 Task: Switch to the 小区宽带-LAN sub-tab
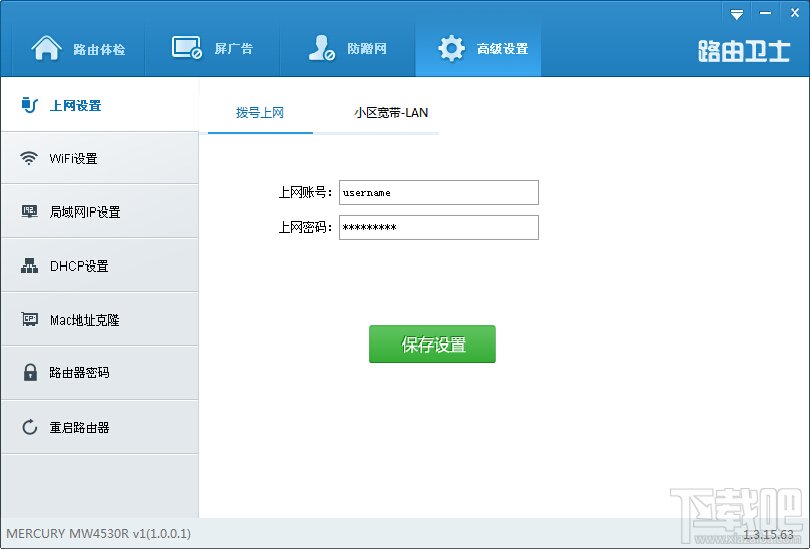coord(391,113)
